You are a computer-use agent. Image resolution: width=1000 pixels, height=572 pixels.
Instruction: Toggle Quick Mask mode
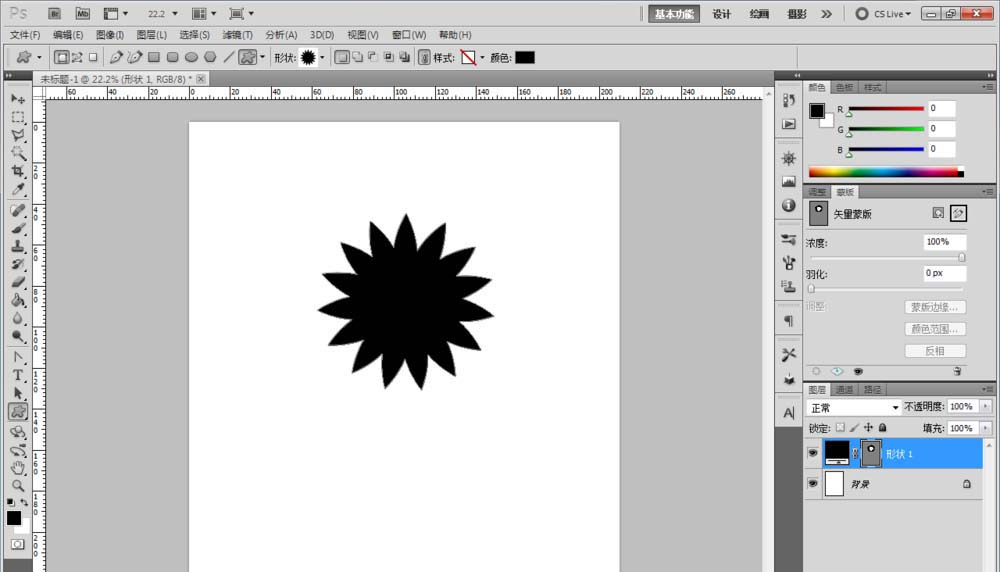pos(17,545)
